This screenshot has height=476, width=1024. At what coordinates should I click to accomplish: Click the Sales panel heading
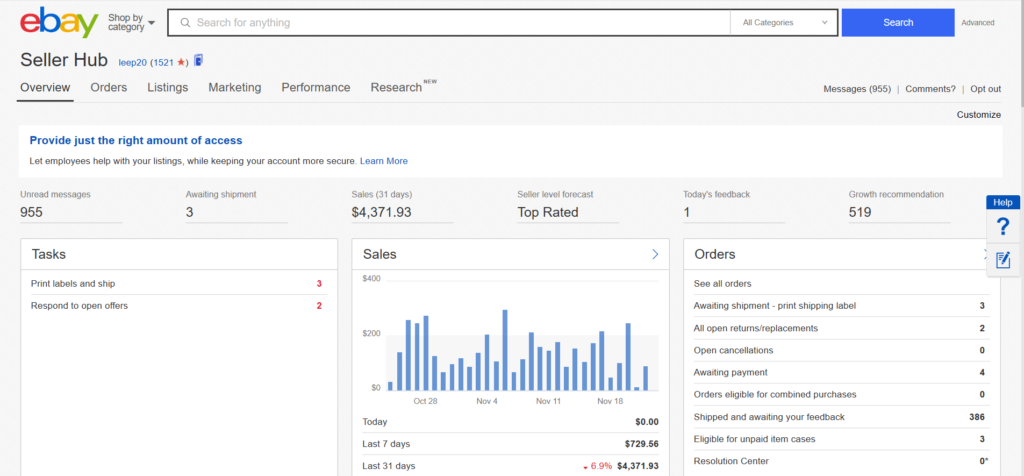pyautogui.click(x=379, y=255)
